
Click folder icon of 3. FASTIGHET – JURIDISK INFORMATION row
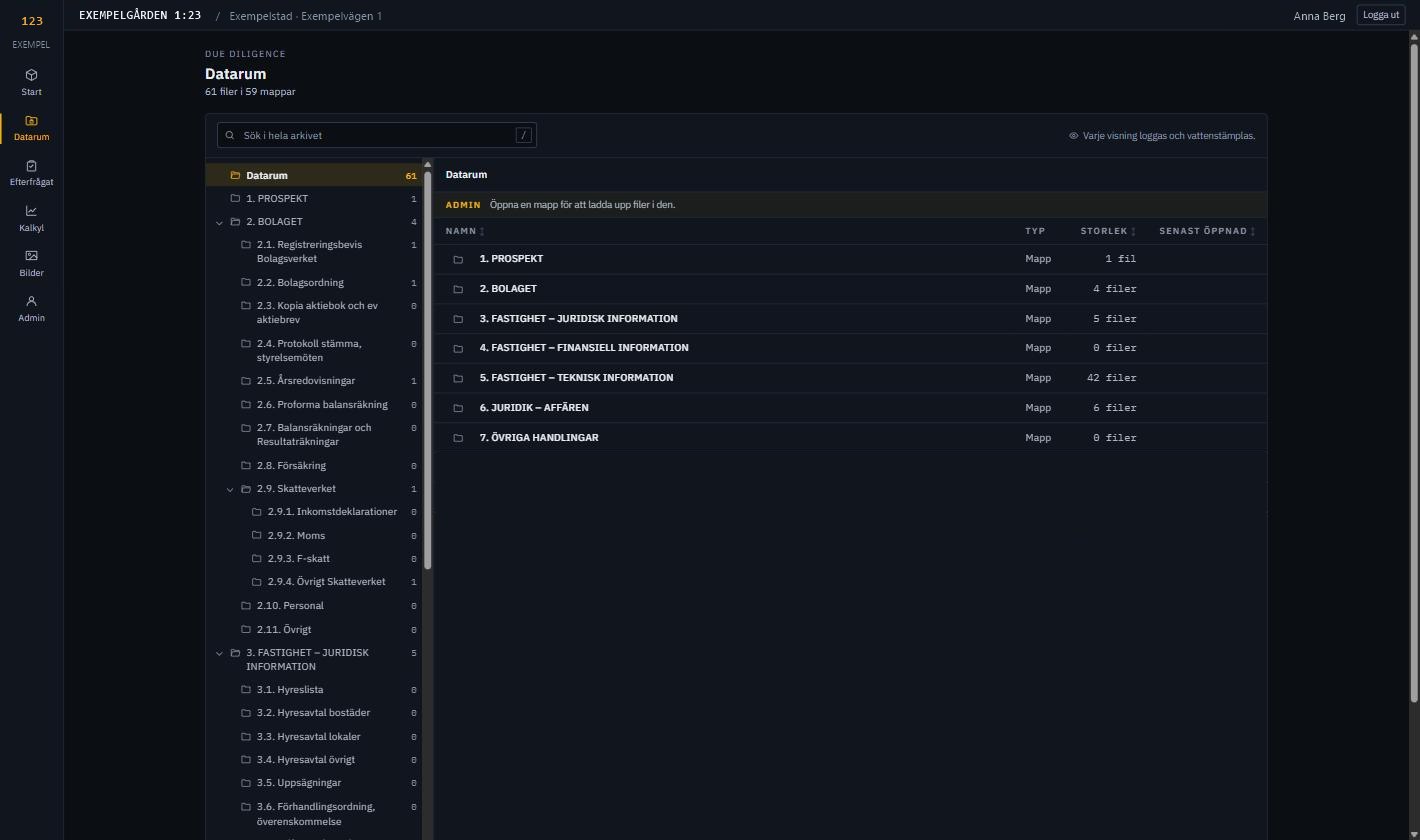[458, 319]
